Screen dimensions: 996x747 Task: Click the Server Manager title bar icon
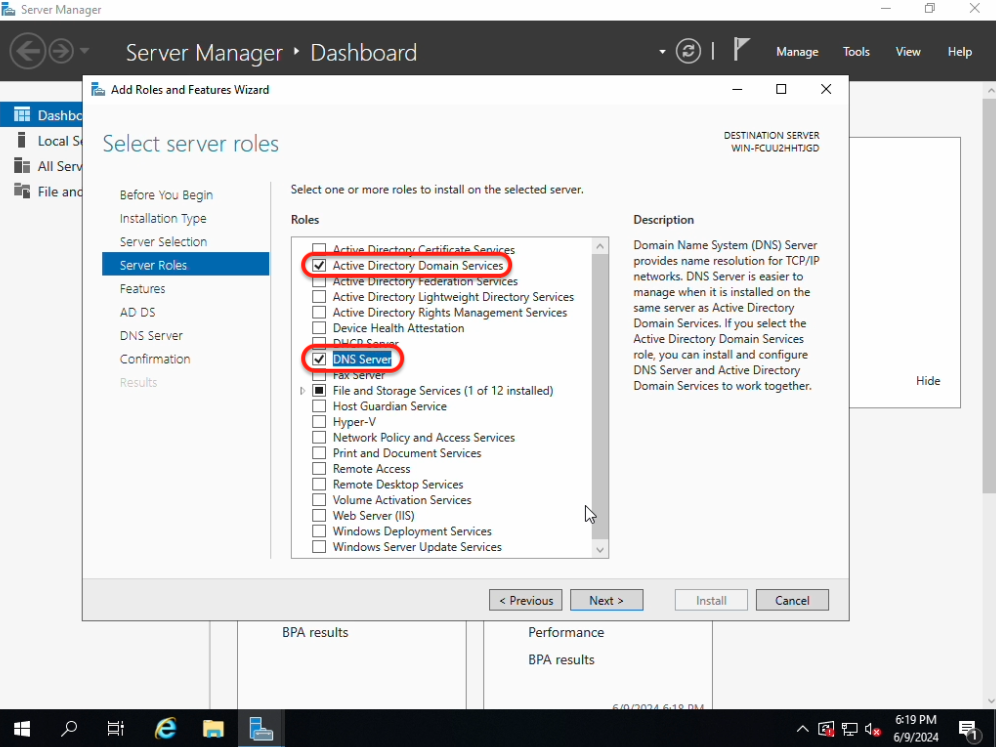(x=8, y=10)
